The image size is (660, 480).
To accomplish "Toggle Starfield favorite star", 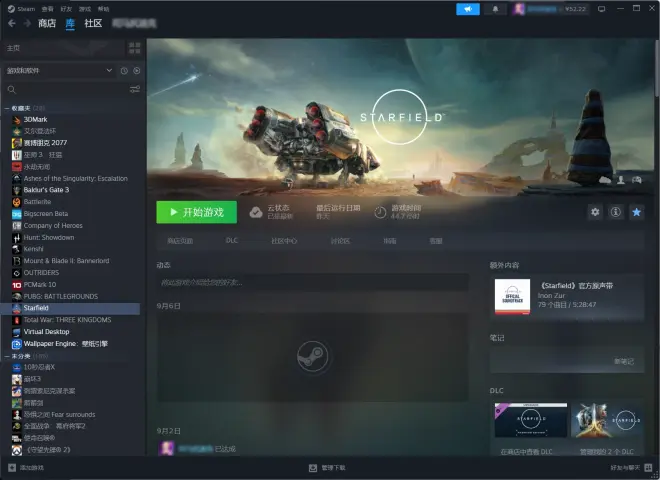I will [x=636, y=212].
